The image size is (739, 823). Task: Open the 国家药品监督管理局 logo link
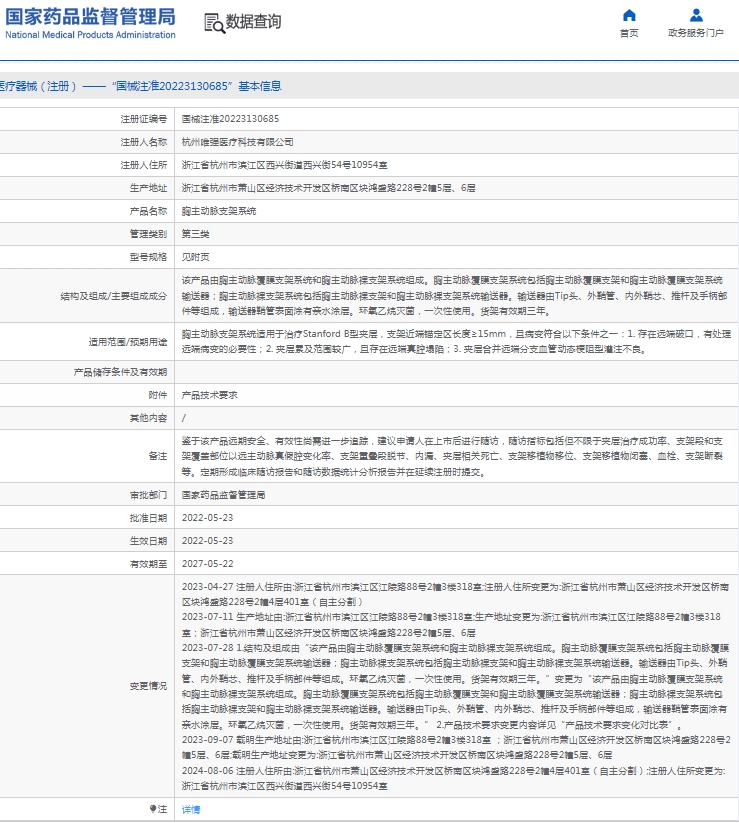(x=90, y=24)
